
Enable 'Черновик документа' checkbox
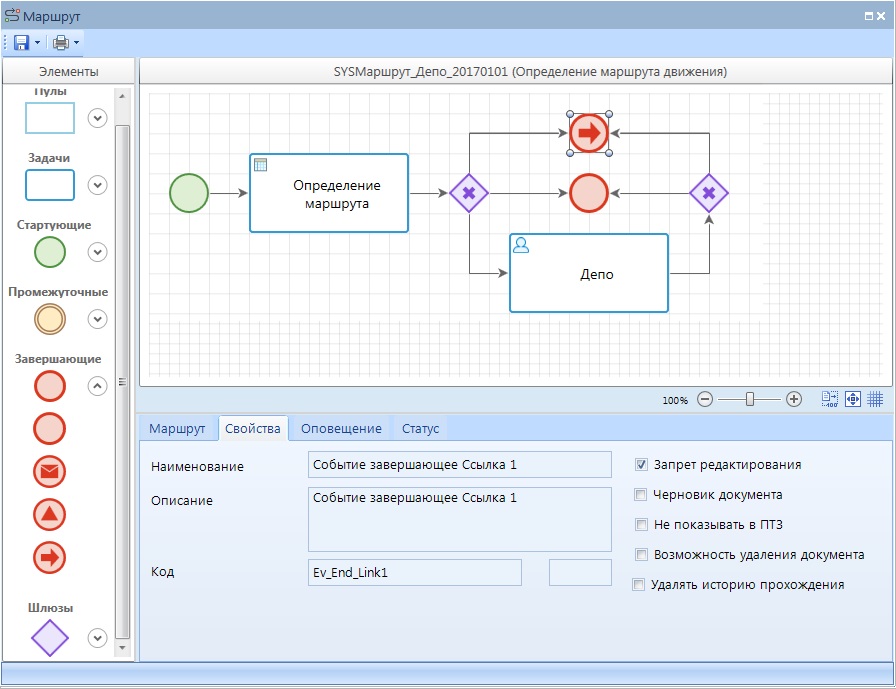click(x=641, y=495)
